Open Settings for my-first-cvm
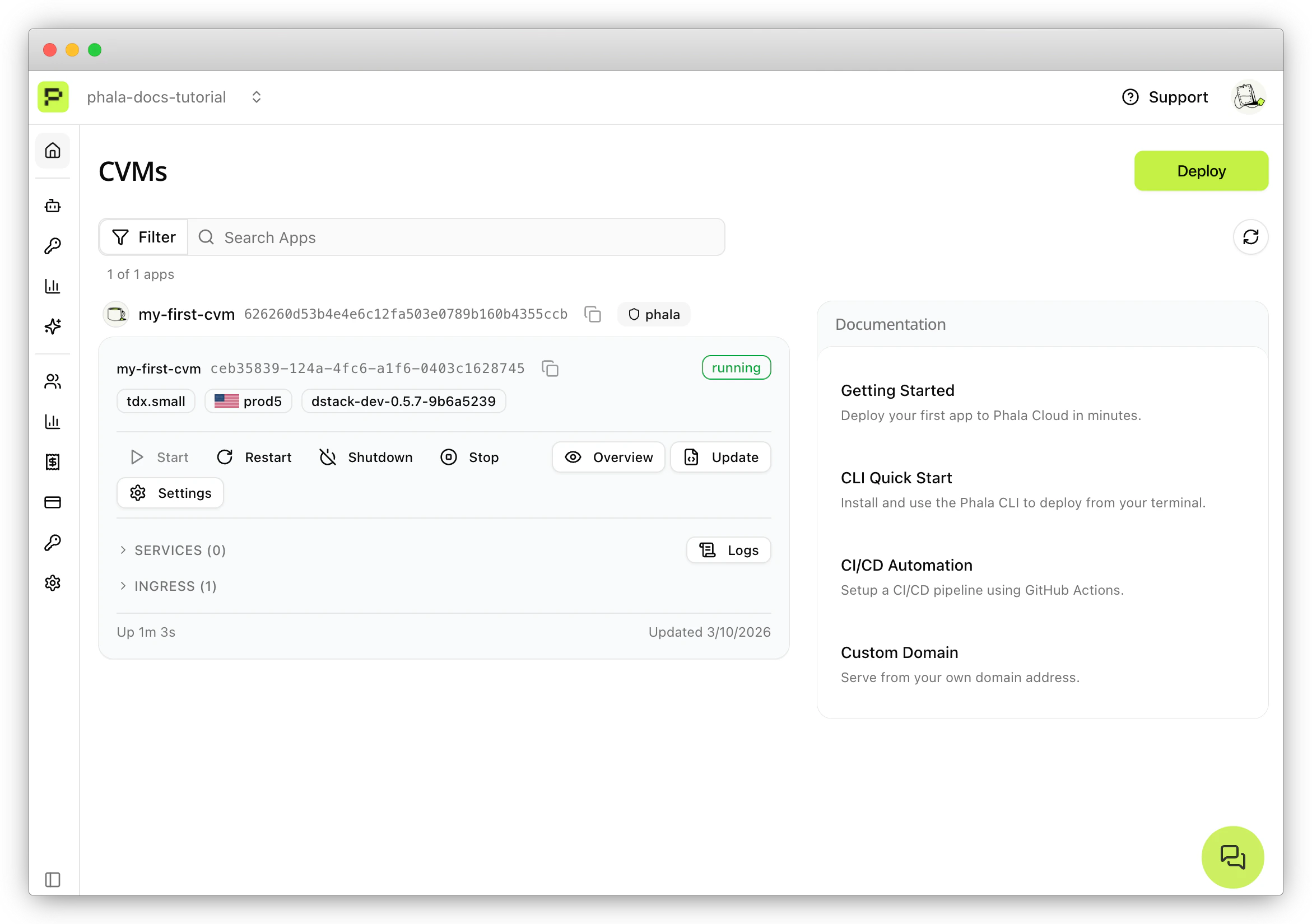This screenshot has width=1312, height=924. [x=170, y=492]
